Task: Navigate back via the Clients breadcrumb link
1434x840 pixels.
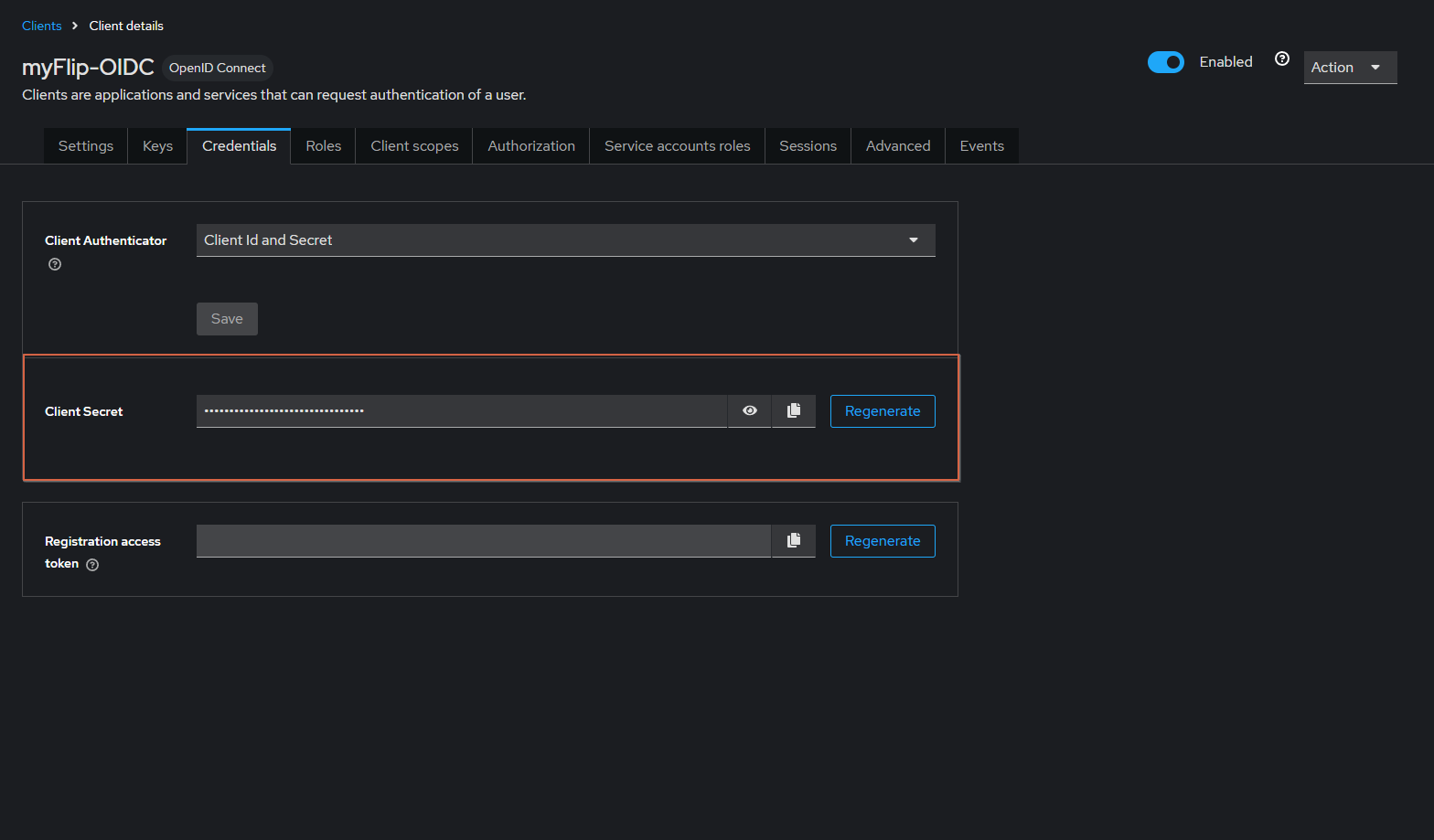Action: pyautogui.click(x=42, y=26)
